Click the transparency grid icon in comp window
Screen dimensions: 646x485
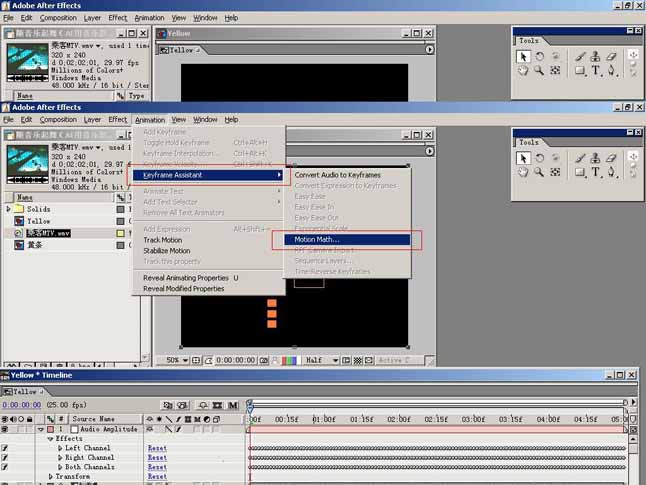click(x=358, y=361)
